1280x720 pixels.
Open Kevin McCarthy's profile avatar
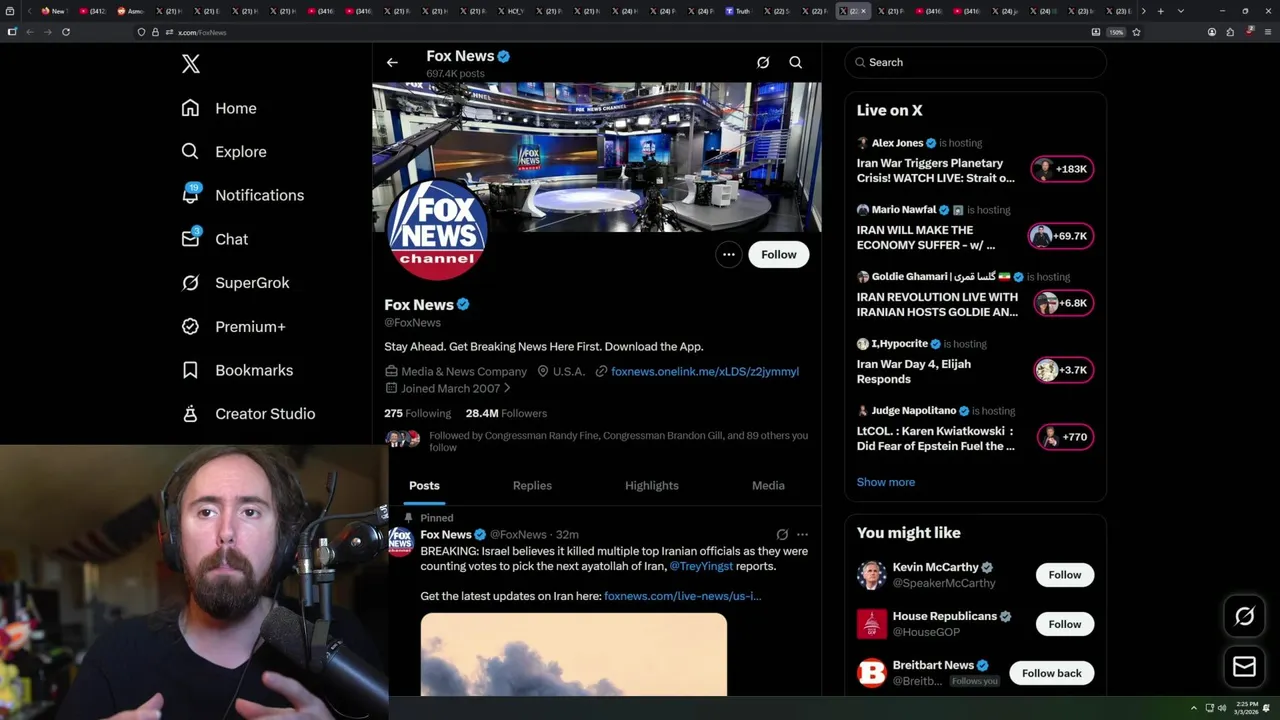point(872,575)
